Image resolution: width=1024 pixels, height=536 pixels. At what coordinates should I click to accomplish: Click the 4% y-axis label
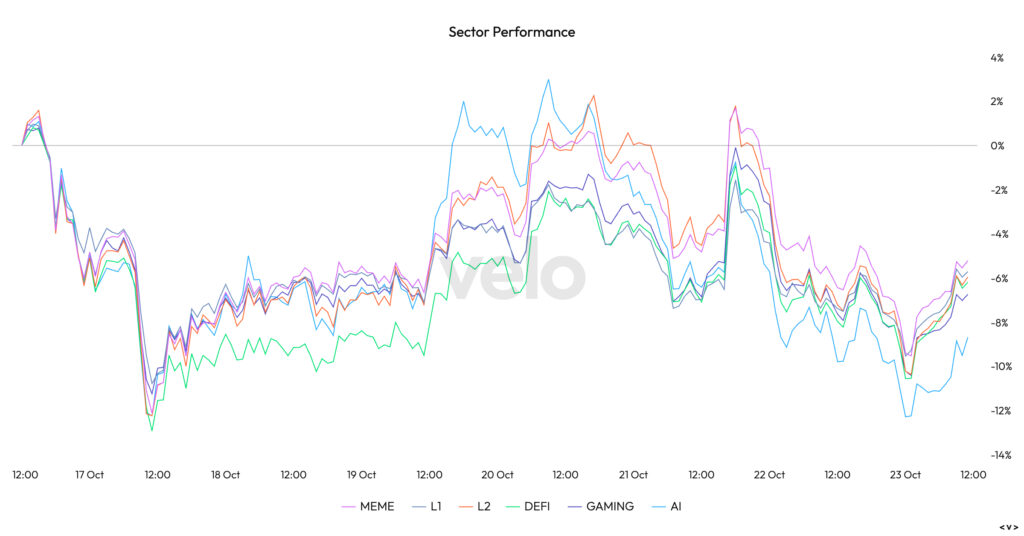(x=997, y=58)
